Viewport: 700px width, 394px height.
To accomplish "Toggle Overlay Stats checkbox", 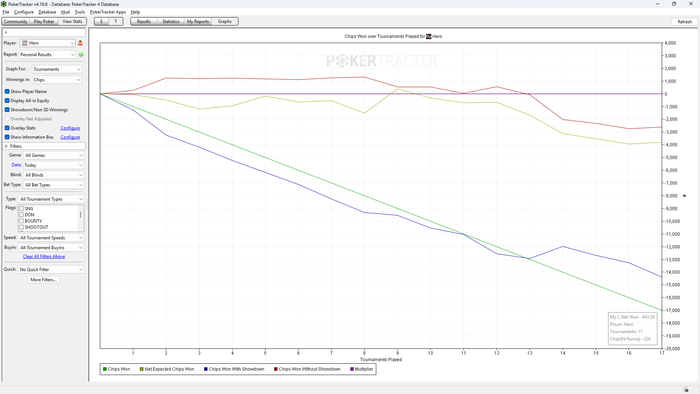I will (7, 128).
